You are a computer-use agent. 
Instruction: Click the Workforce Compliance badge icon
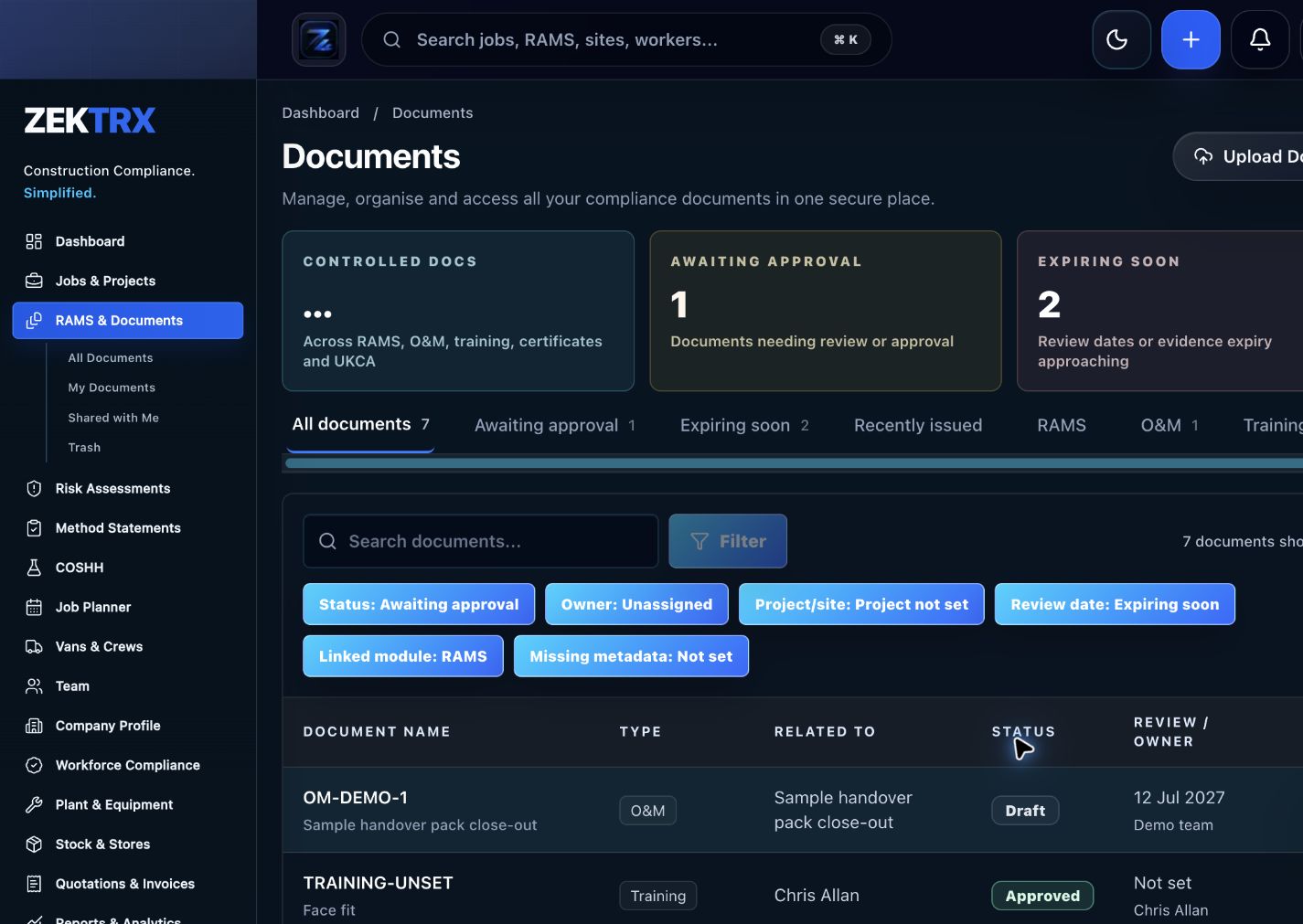[34, 765]
